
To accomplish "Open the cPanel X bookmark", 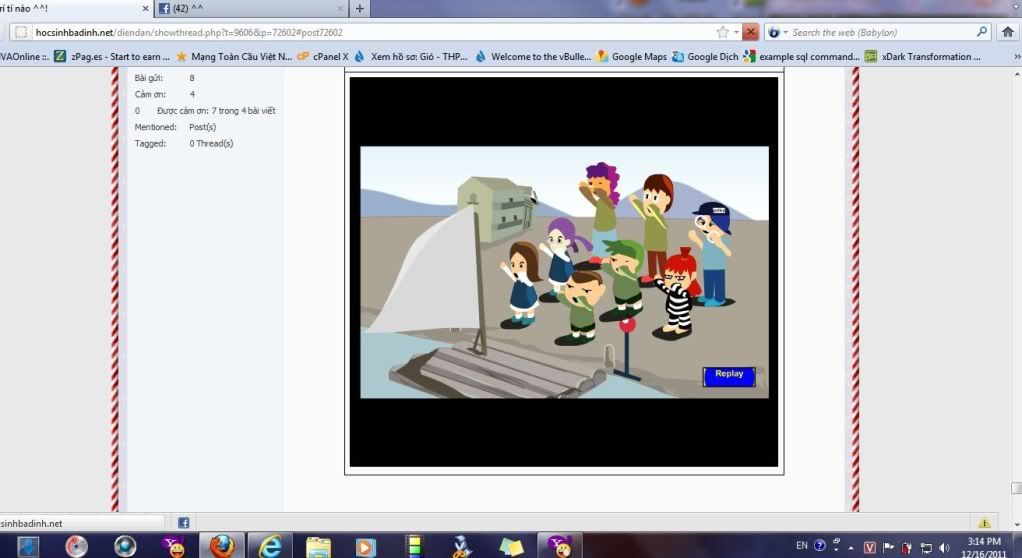I will [x=323, y=57].
